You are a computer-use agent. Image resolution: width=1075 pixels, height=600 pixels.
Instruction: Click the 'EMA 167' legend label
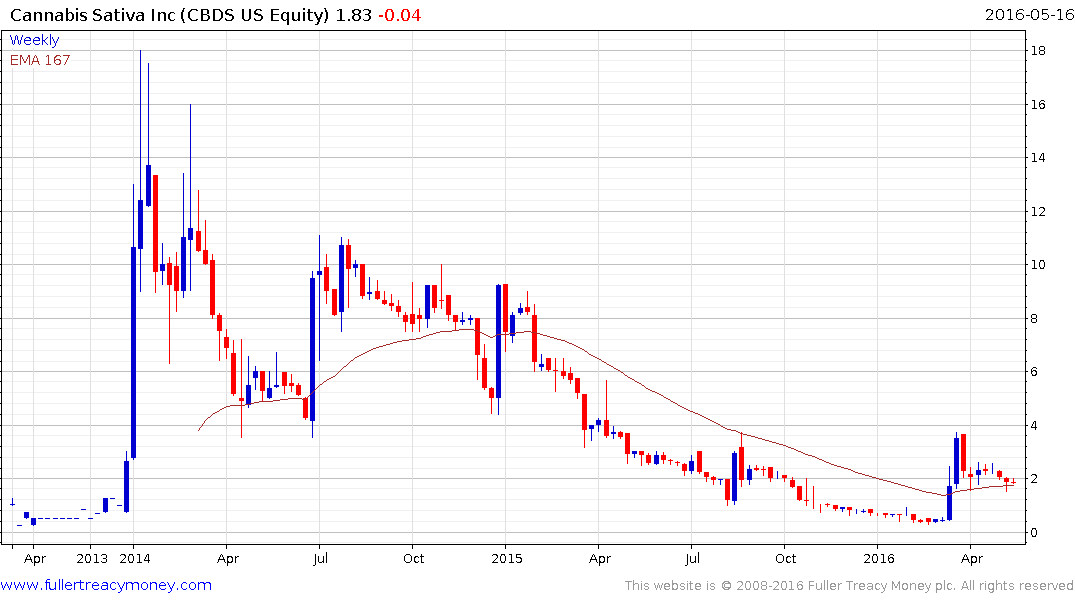click(40, 60)
